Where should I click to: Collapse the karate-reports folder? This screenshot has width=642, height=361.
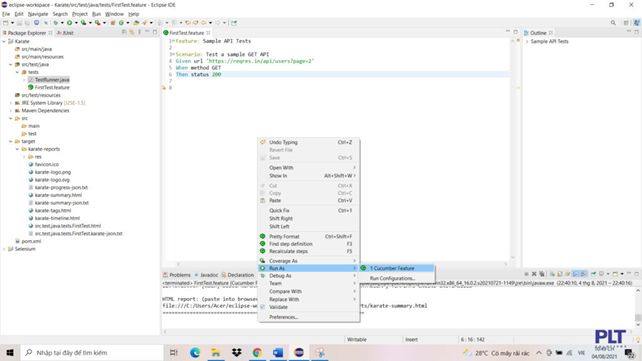click(x=18, y=149)
